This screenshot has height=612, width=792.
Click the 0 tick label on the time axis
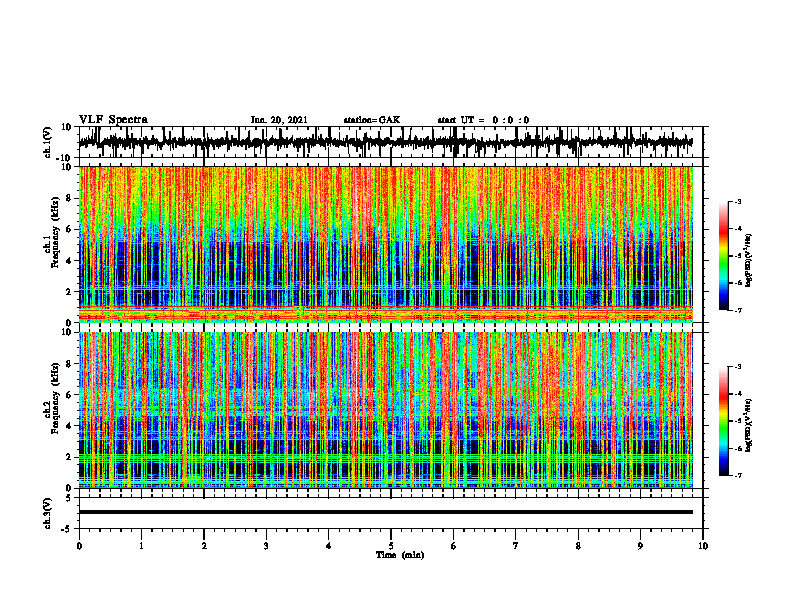[x=79, y=546]
